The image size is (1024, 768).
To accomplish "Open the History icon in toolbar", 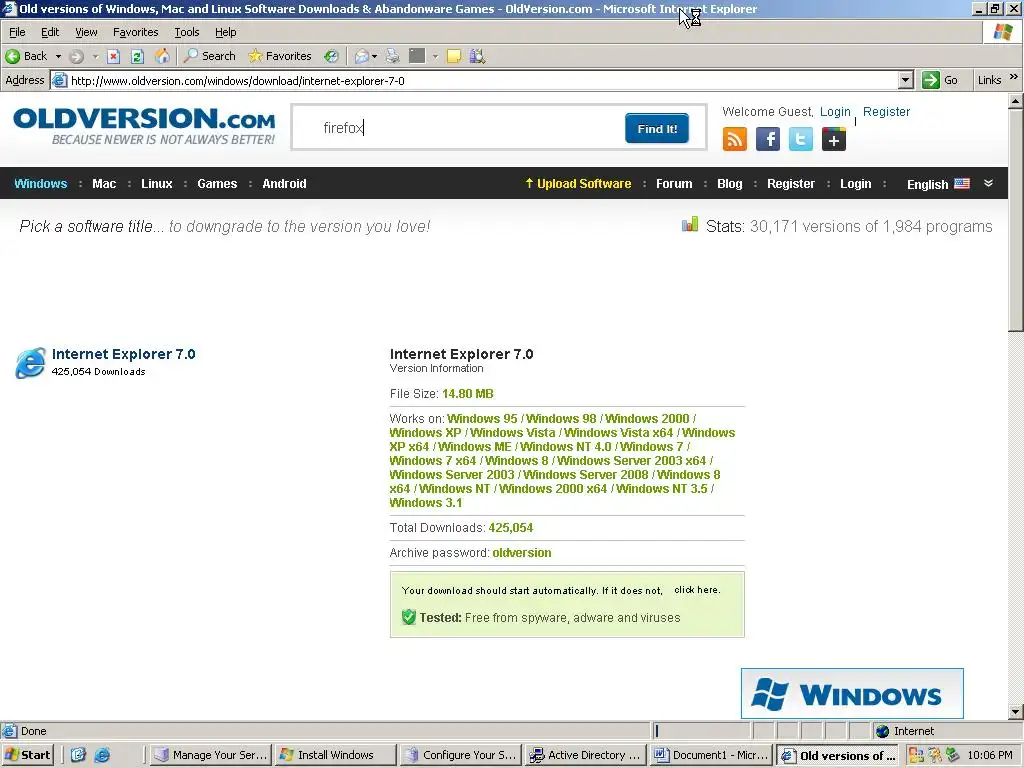I will click(x=332, y=56).
